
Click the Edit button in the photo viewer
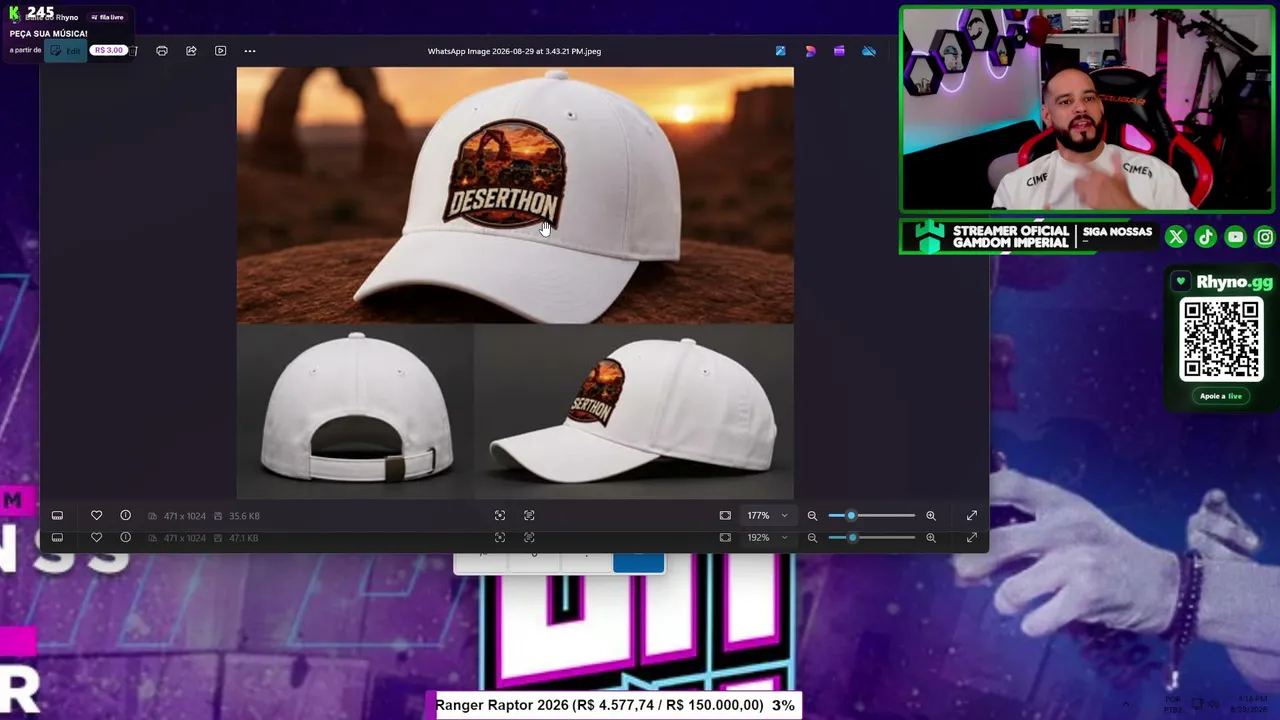click(66, 51)
